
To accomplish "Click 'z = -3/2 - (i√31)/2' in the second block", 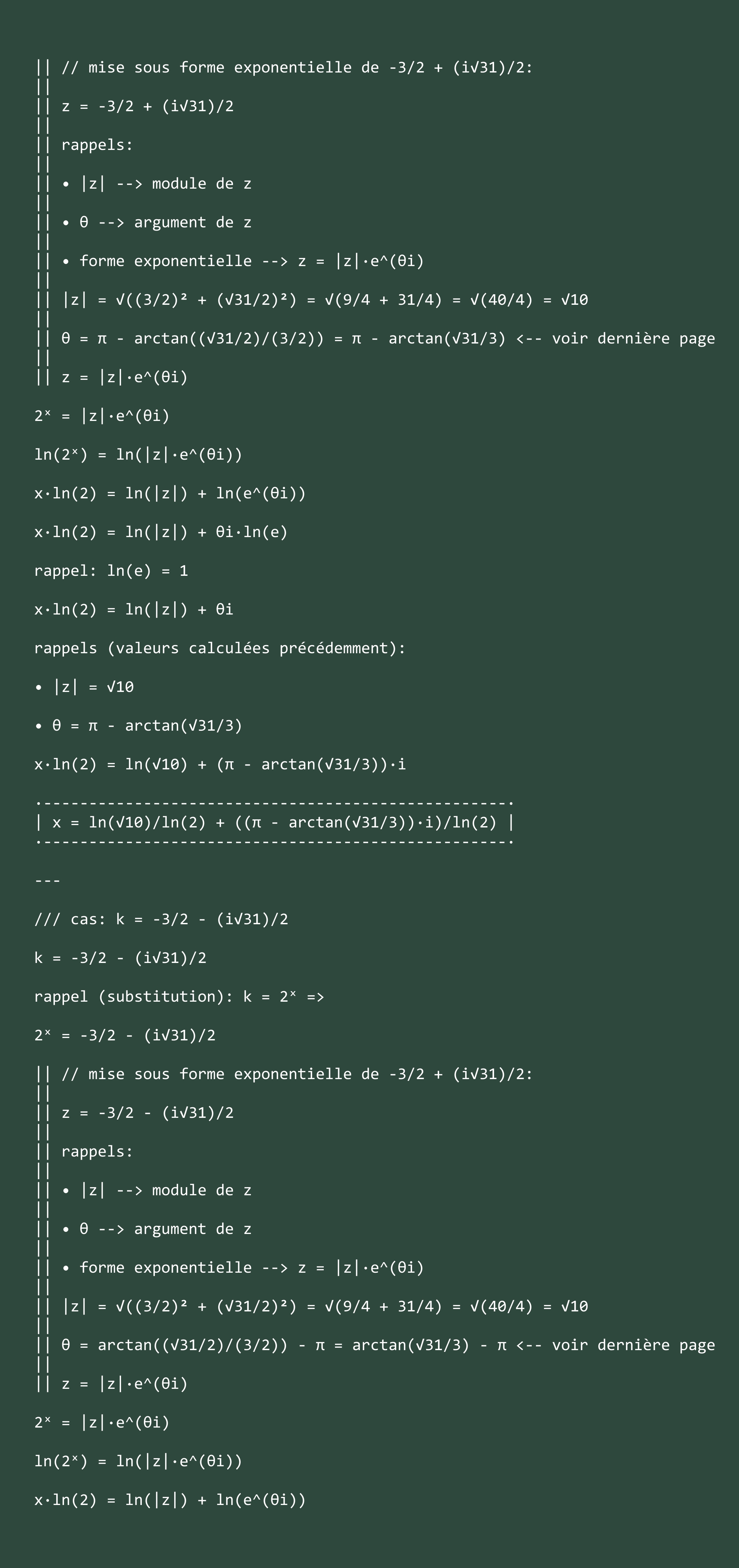I will [147, 1113].
